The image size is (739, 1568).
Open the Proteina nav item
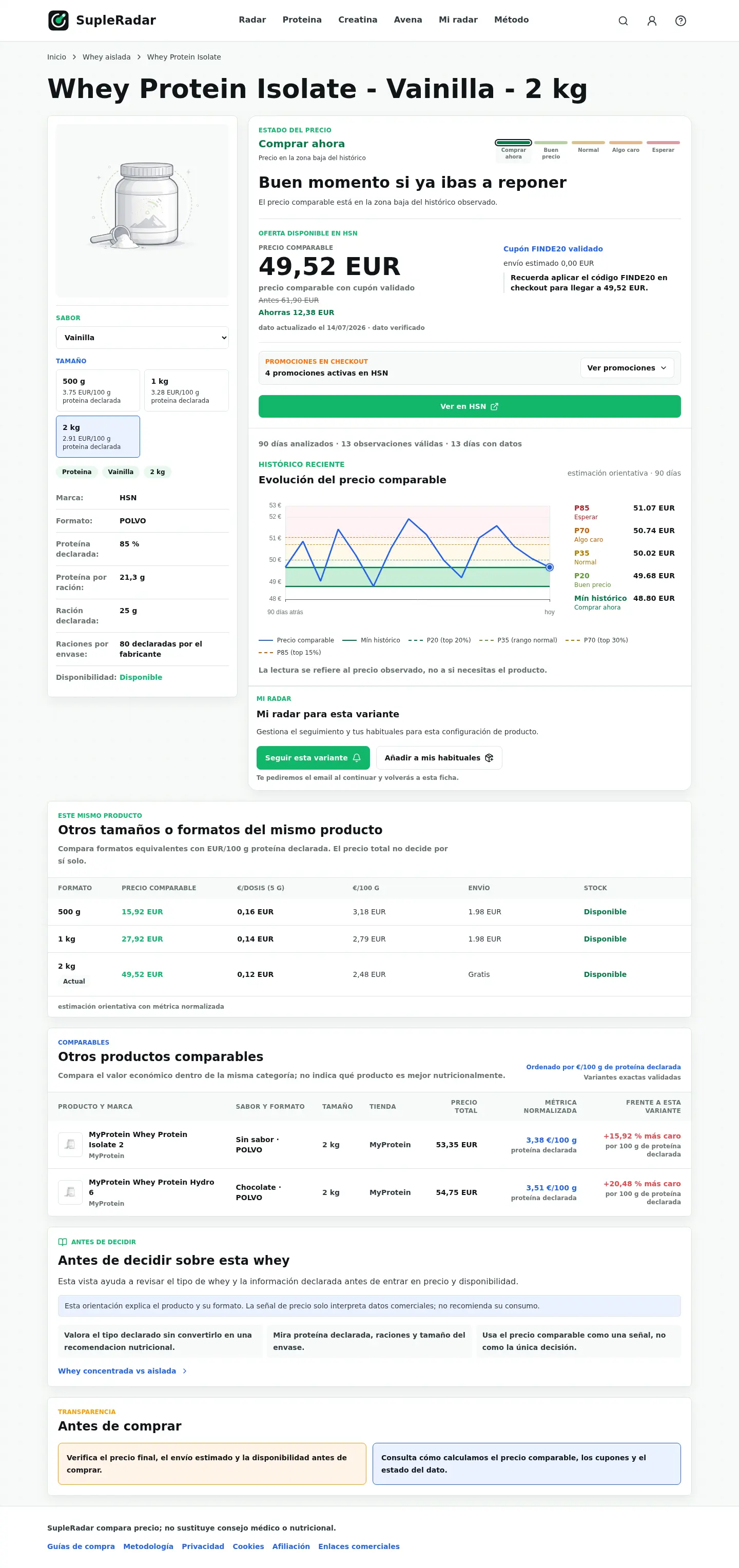pos(302,19)
